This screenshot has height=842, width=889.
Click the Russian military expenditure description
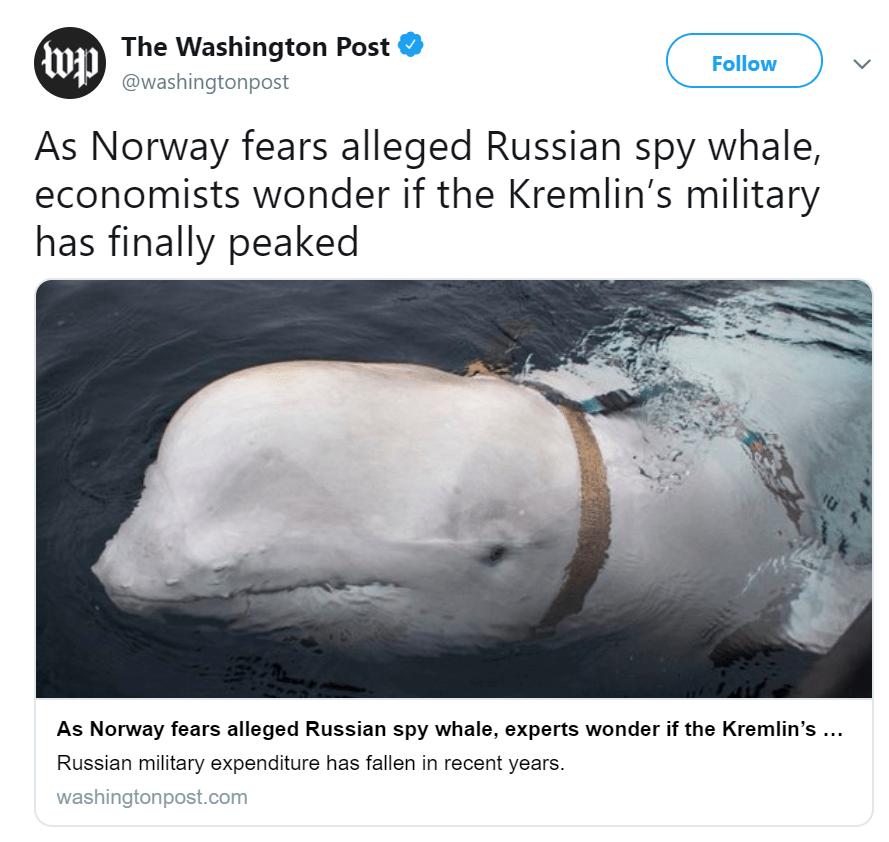point(311,763)
